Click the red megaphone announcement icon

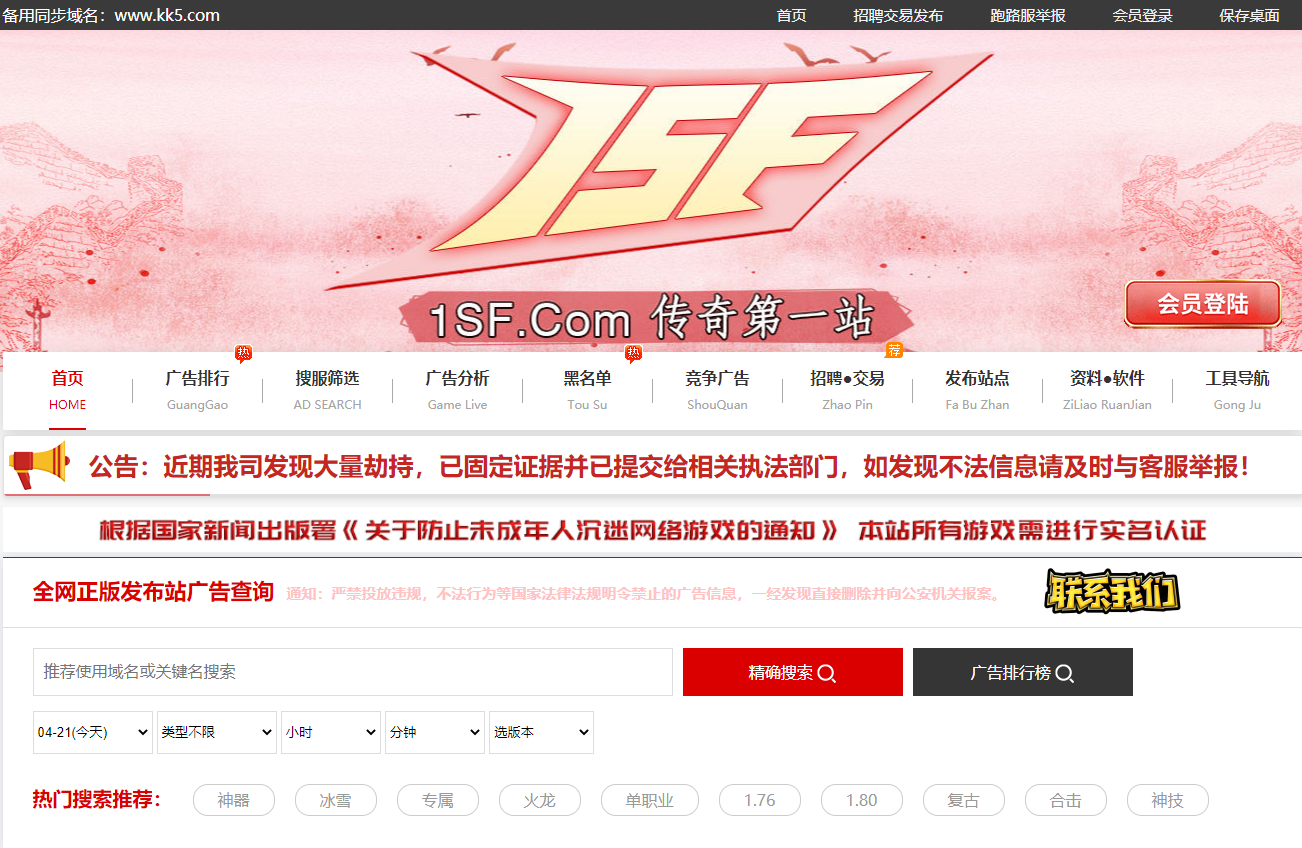tap(39, 465)
